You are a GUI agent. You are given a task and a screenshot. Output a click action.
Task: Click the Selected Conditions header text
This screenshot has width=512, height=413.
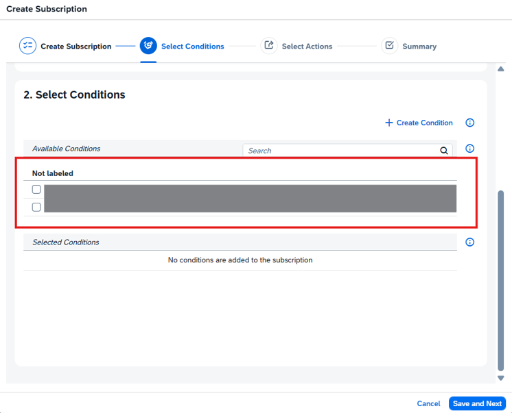tap(66, 242)
